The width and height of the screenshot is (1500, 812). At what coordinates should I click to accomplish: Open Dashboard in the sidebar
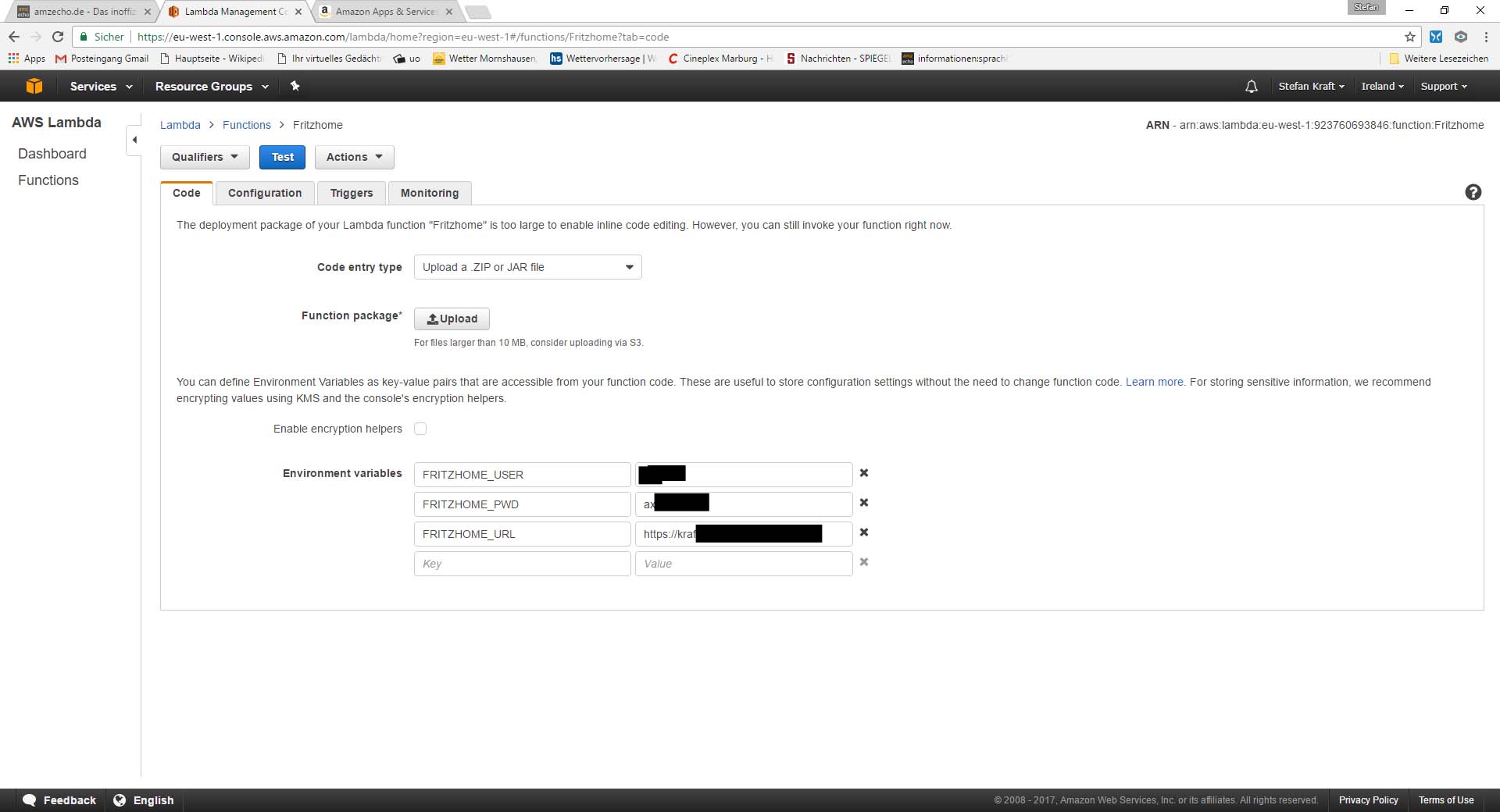52,154
